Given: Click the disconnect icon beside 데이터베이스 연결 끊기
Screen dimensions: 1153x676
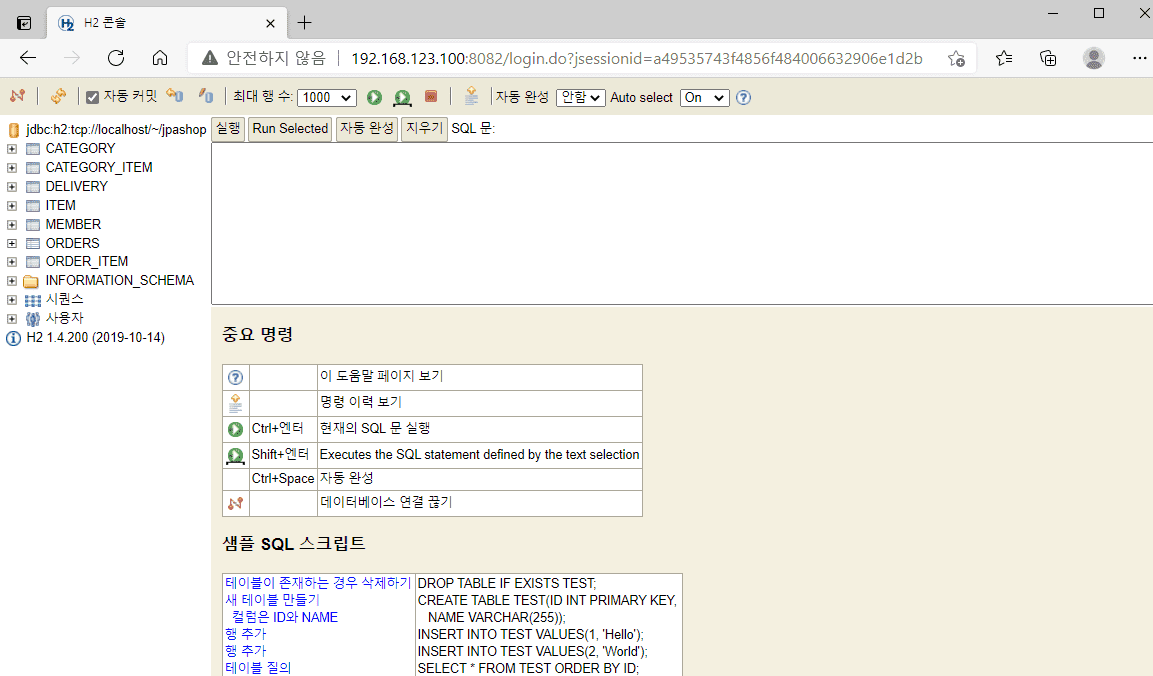Looking at the screenshot, I should (x=235, y=504).
